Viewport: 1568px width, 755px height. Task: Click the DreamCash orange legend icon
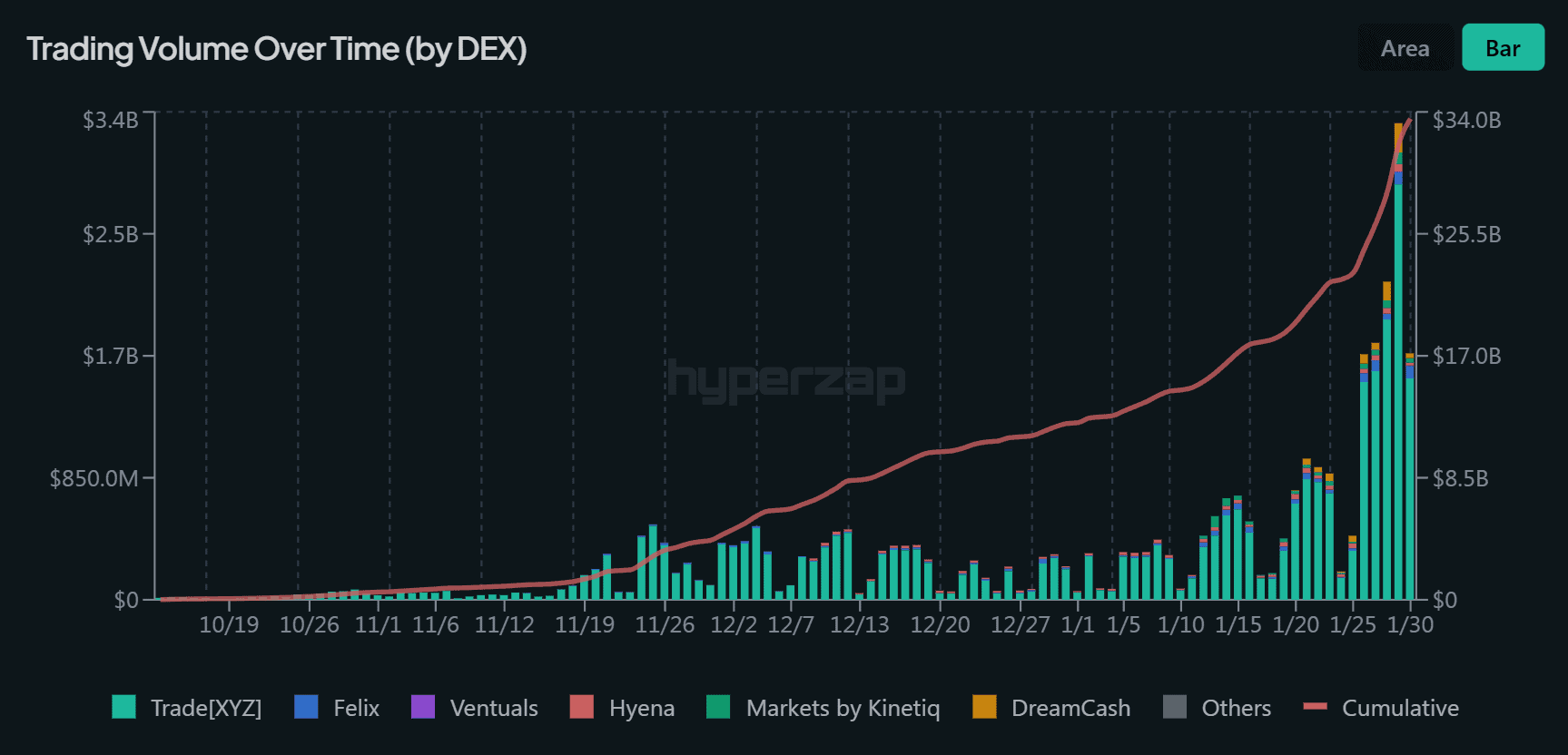tap(984, 707)
